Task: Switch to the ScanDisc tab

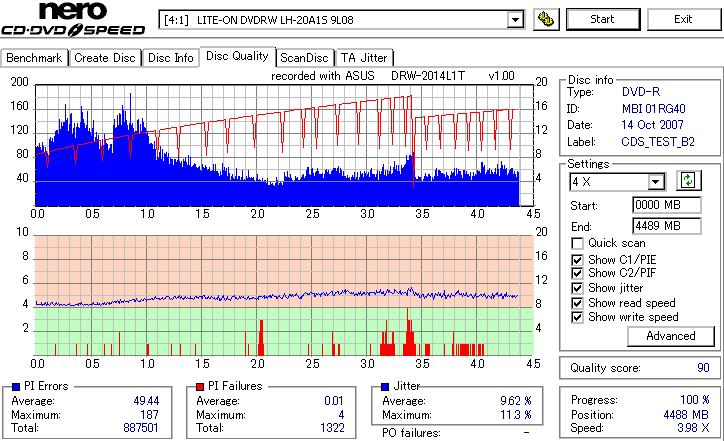Action: click(x=304, y=58)
